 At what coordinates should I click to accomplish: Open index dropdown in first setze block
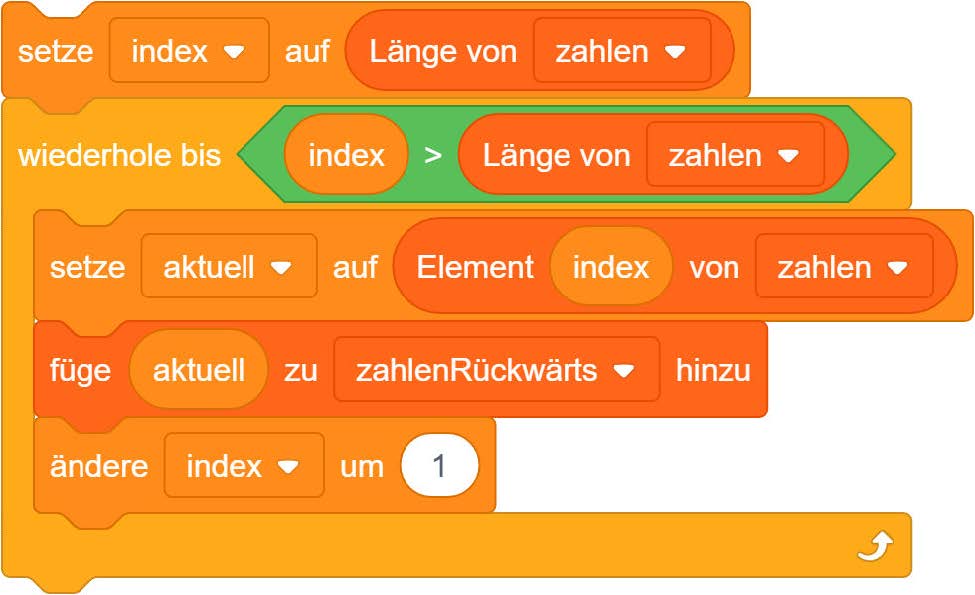coord(233,51)
